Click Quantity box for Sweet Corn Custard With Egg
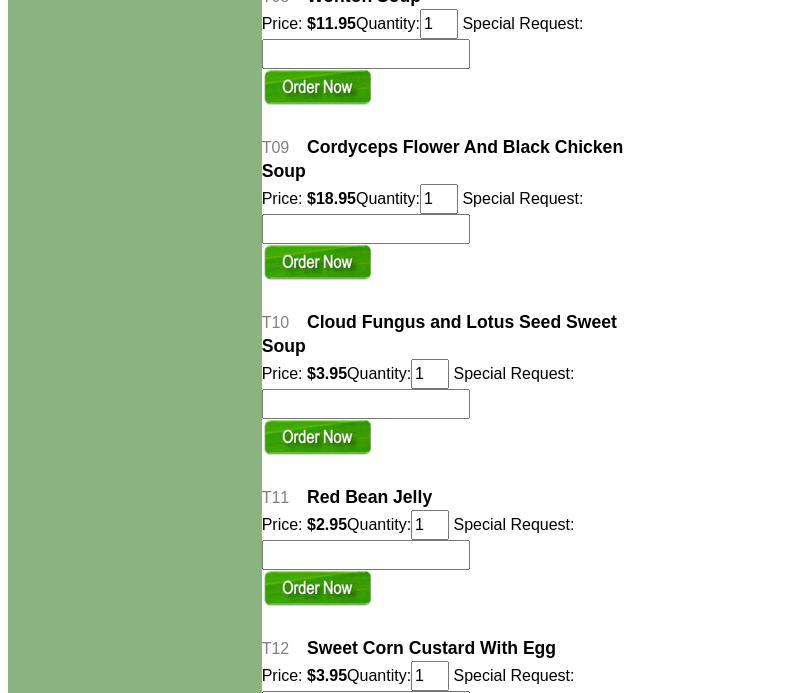 (x=429, y=676)
